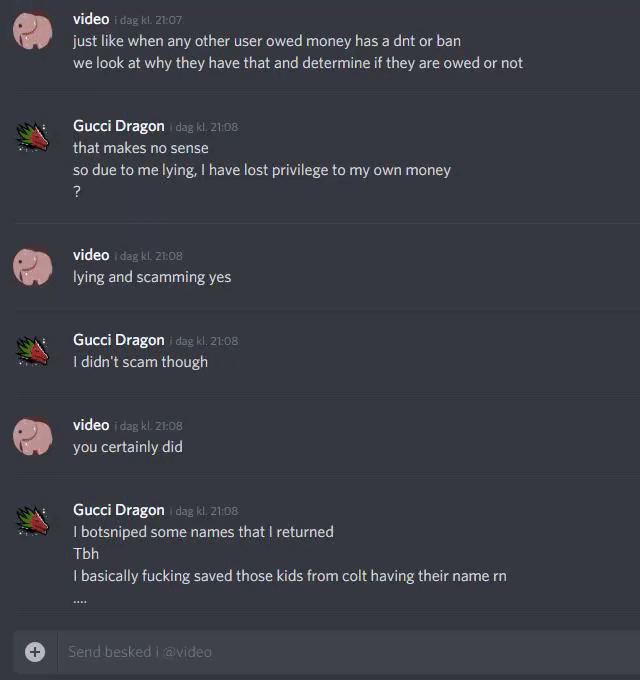Click username 'video' above 'lying and scamming yes'
The height and width of the screenshot is (680, 640).
pyautogui.click(x=91, y=255)
